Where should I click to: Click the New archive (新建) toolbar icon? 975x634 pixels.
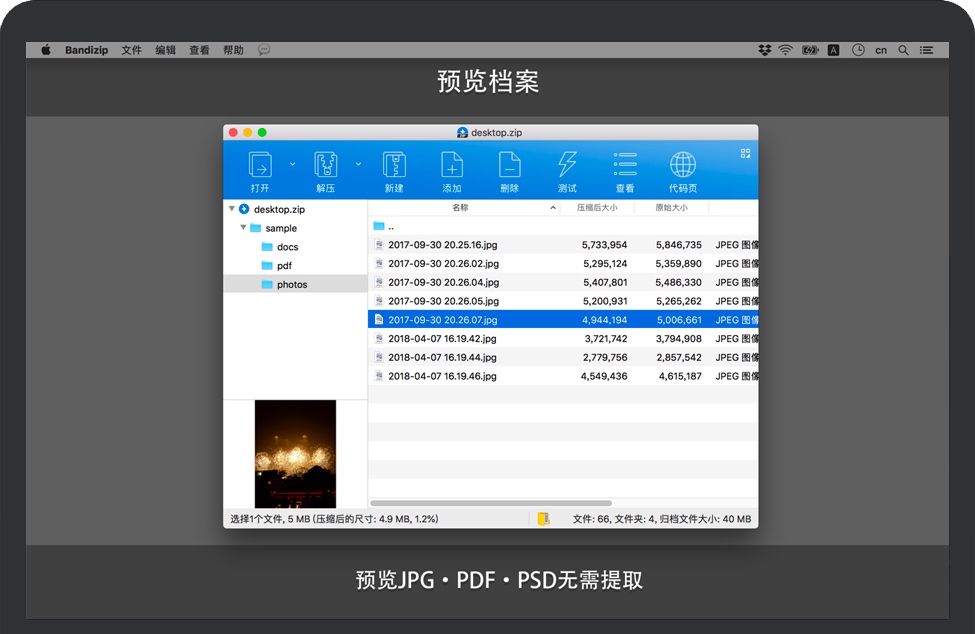(x=394, y=165)
